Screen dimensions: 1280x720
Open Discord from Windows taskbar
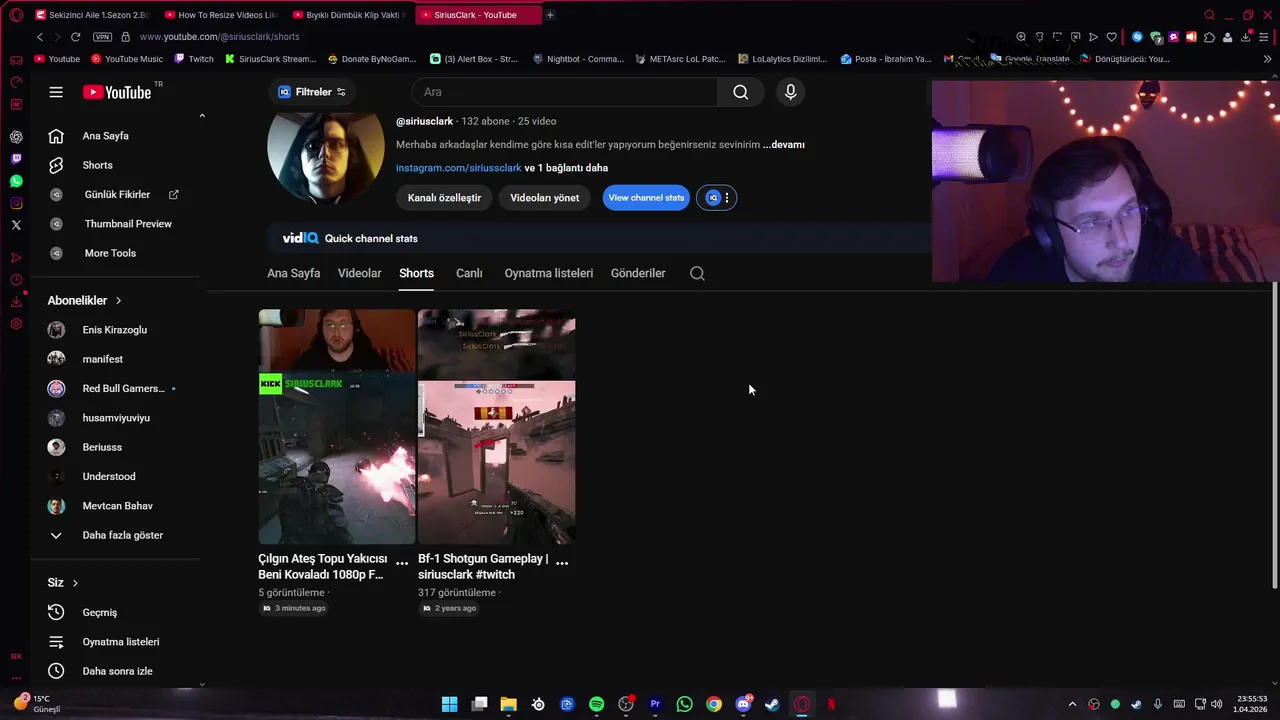pyautogui.click(x=743, y=704)
